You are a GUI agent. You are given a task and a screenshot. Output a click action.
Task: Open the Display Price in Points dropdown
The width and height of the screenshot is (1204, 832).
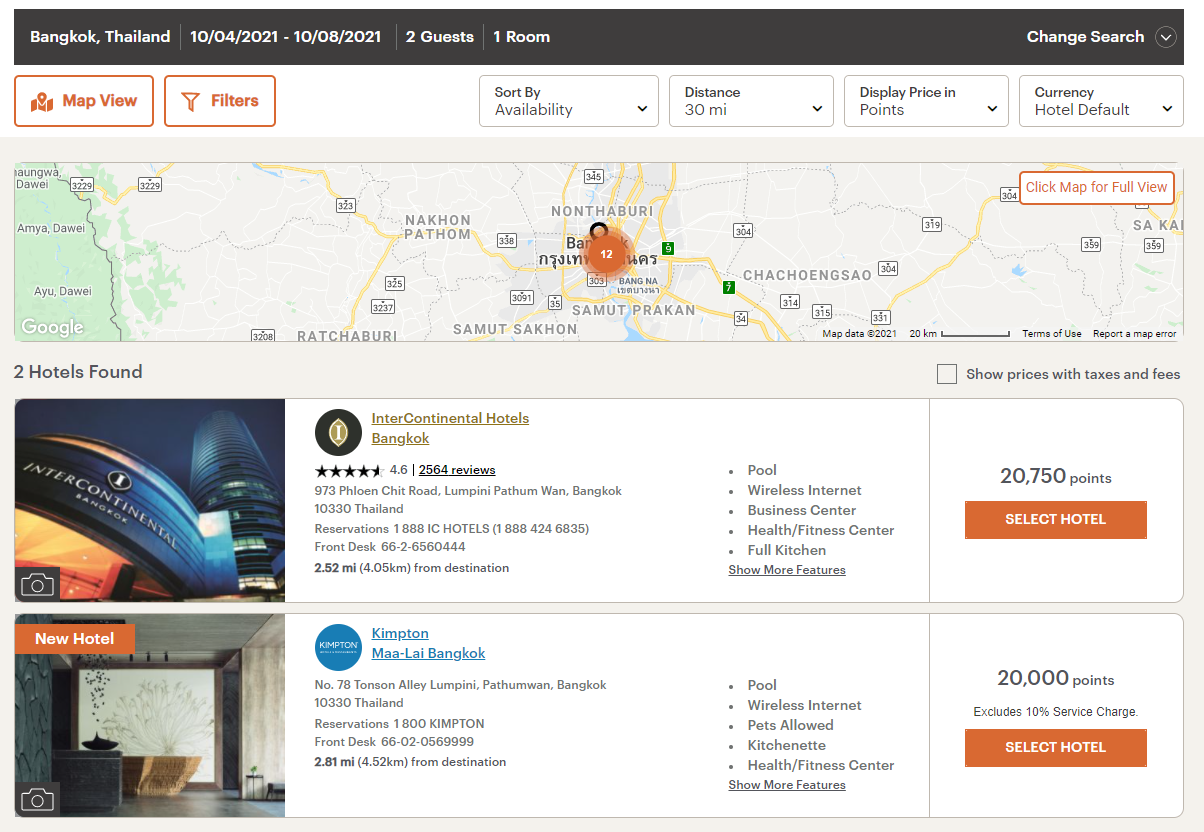pyautogui.click(x=926, y=101)
